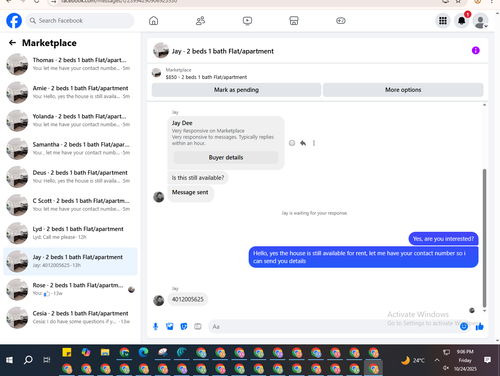Open the emoji picker in message box

pyautogui.click(x=464, y=326)
